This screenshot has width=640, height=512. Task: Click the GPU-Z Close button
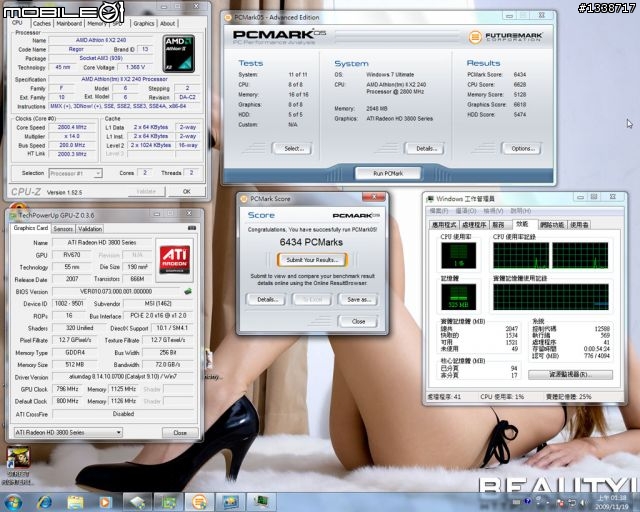180,432
